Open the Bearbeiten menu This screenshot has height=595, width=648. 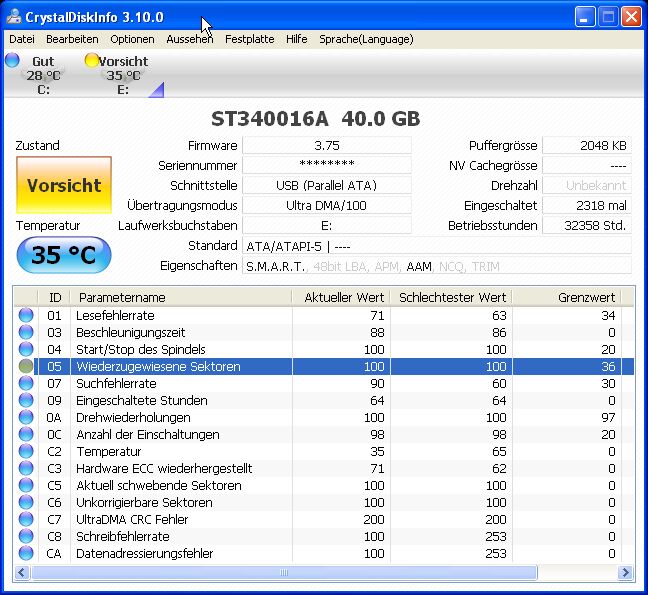[72, 39]
